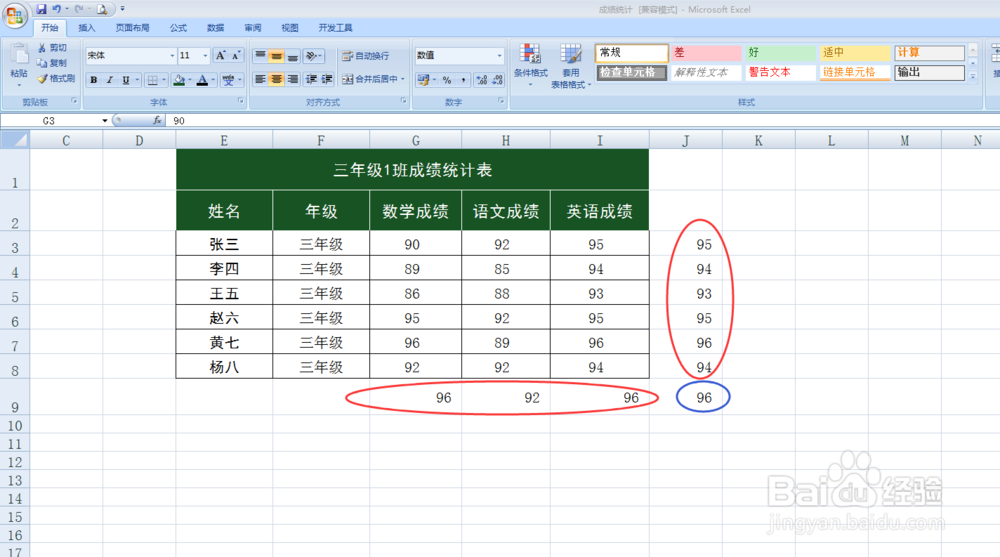Viewport: 1000px width, 557px height.
Task: Click the formula bar showing 90
Action: [582, 121]
